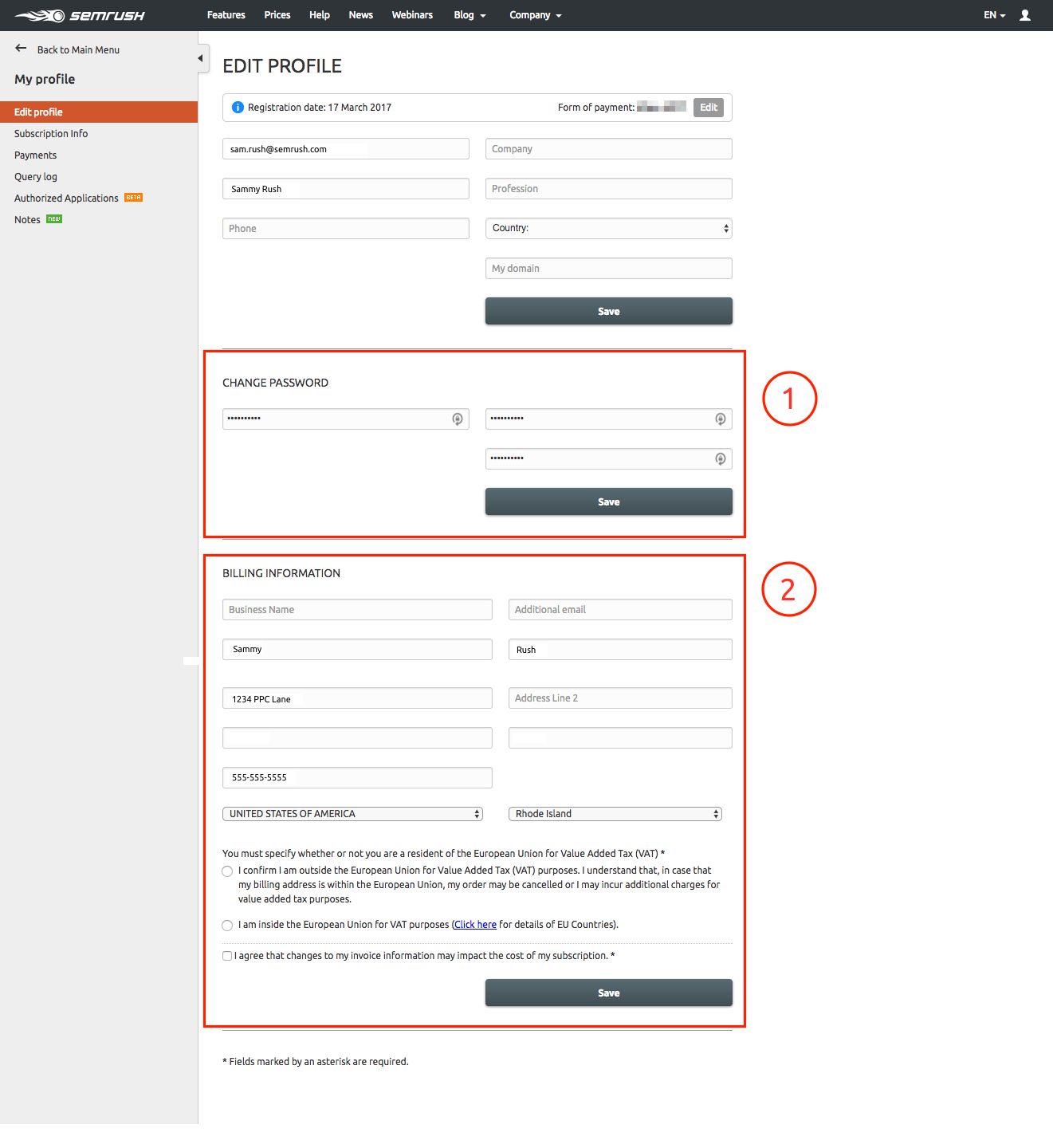Viewport: 1053px width, 1148px height.
Task: Click the Profession input field
Action: point(609,189)
